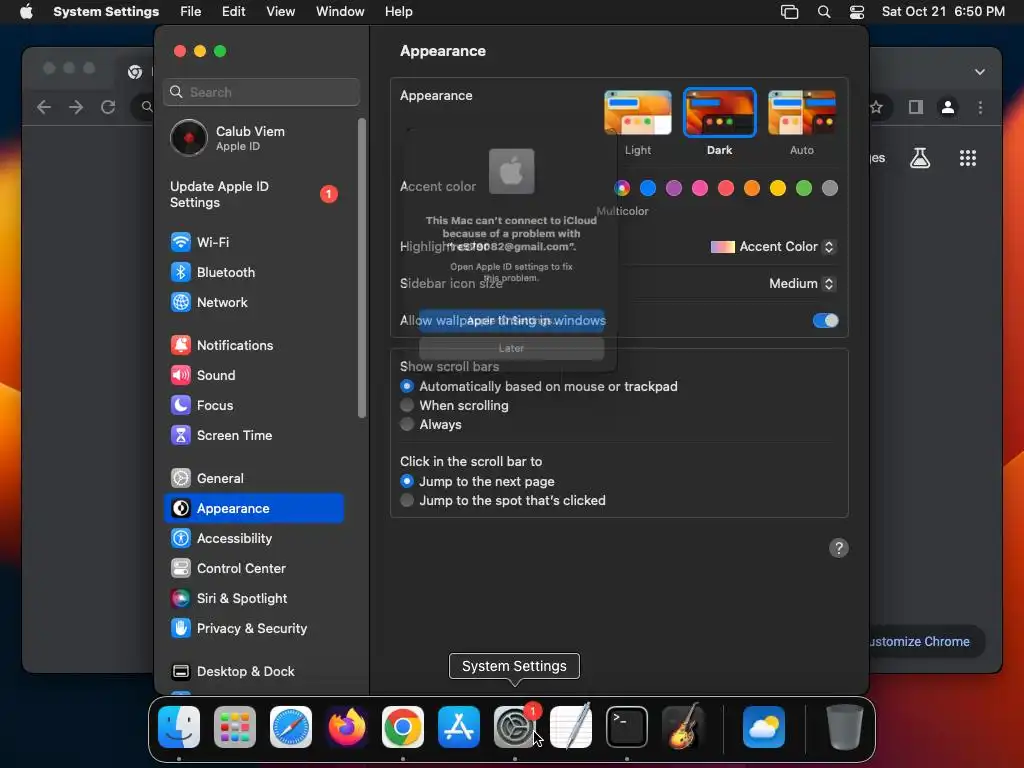Click Chrome's bookmark star icon
1024x768 pixels.
[x=876, y=107]
